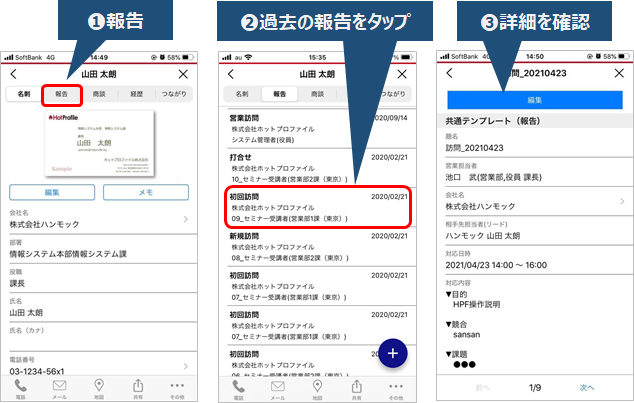Switch to 商談 tab in first screen
Viewport: 634px width, 403px height.
99,94
